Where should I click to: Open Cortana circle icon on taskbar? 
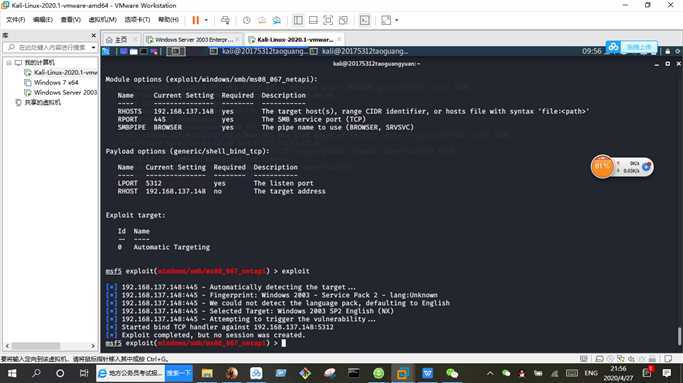pos(60,373)
